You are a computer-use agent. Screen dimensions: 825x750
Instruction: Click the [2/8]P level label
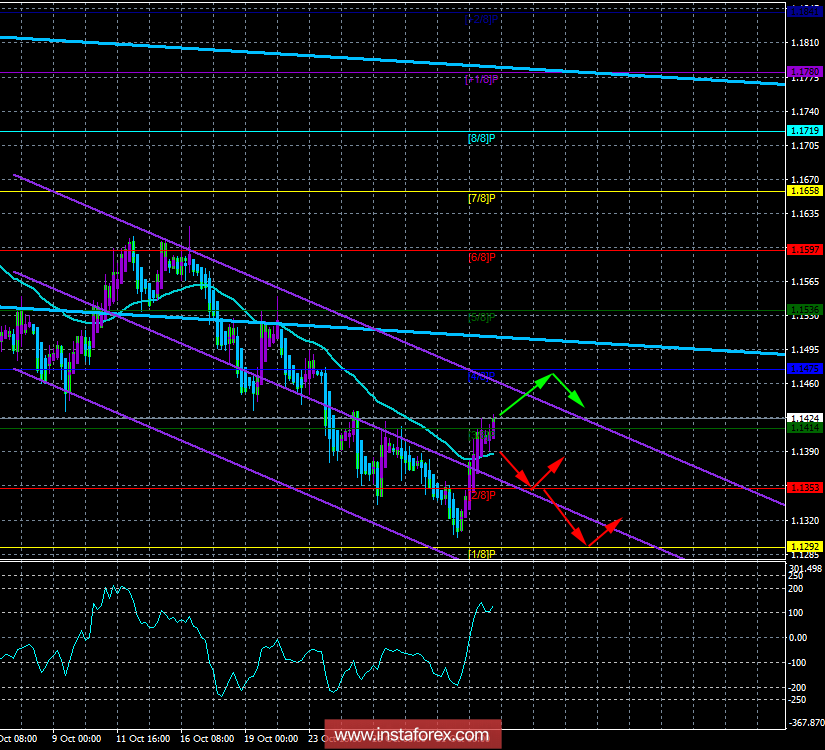480,493
